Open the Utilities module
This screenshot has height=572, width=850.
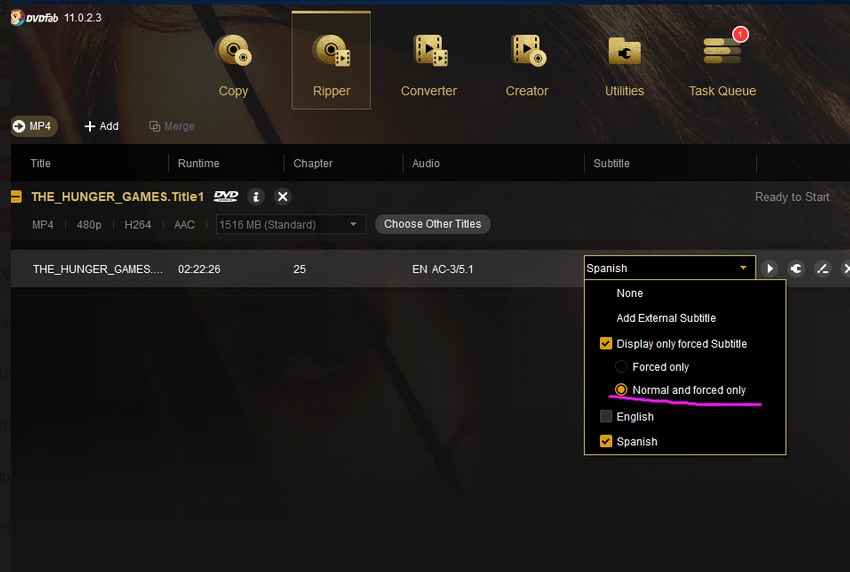click(624, 65)
